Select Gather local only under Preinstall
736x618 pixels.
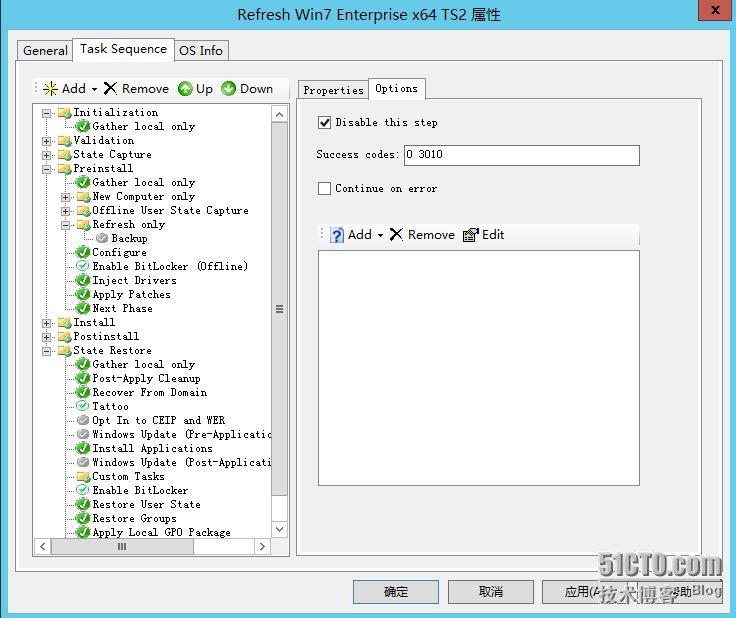(x=143, y=182)
